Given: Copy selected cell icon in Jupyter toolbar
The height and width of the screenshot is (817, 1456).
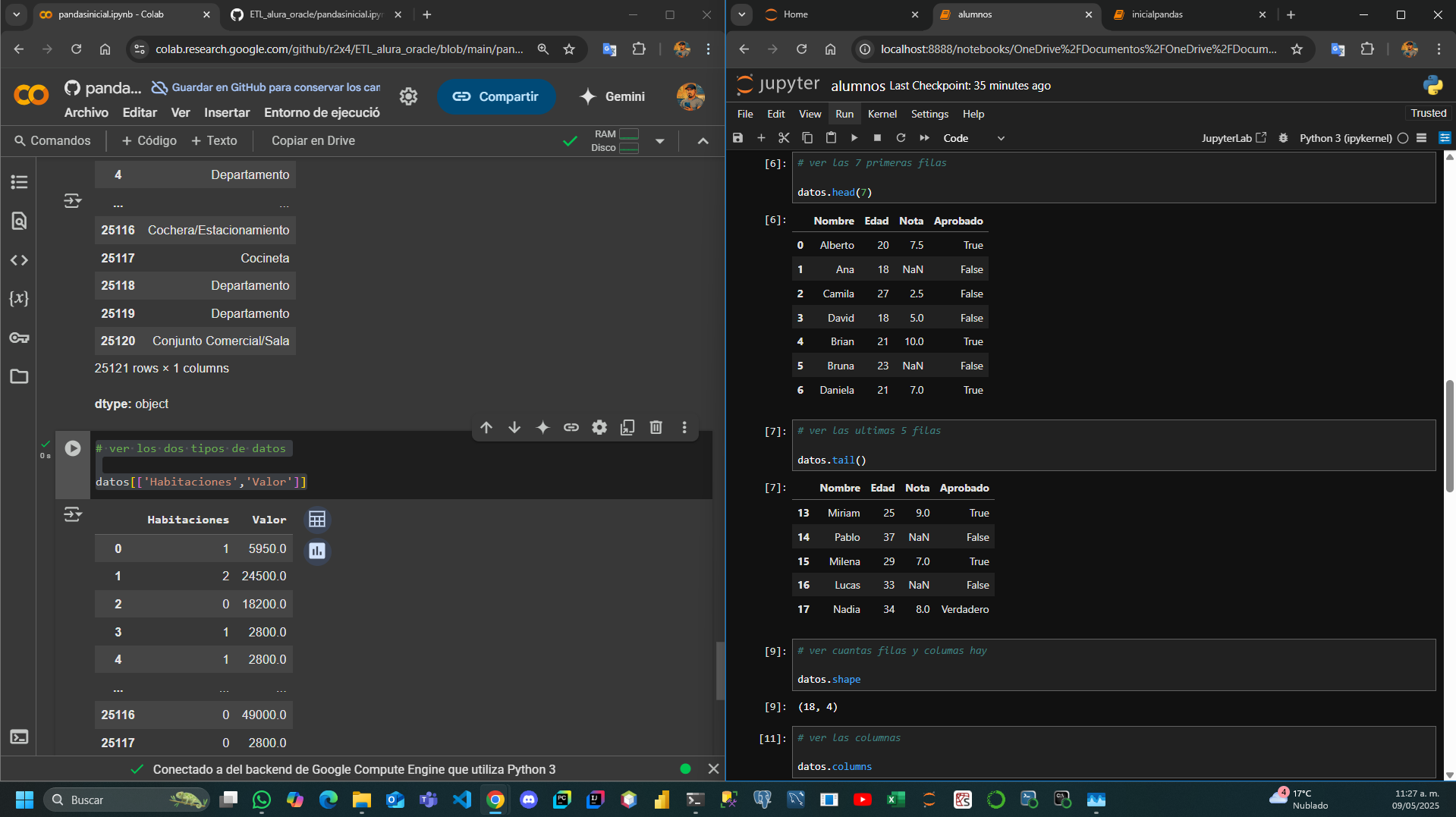Looking at the screenshot, I should click(x=807, y=138).
